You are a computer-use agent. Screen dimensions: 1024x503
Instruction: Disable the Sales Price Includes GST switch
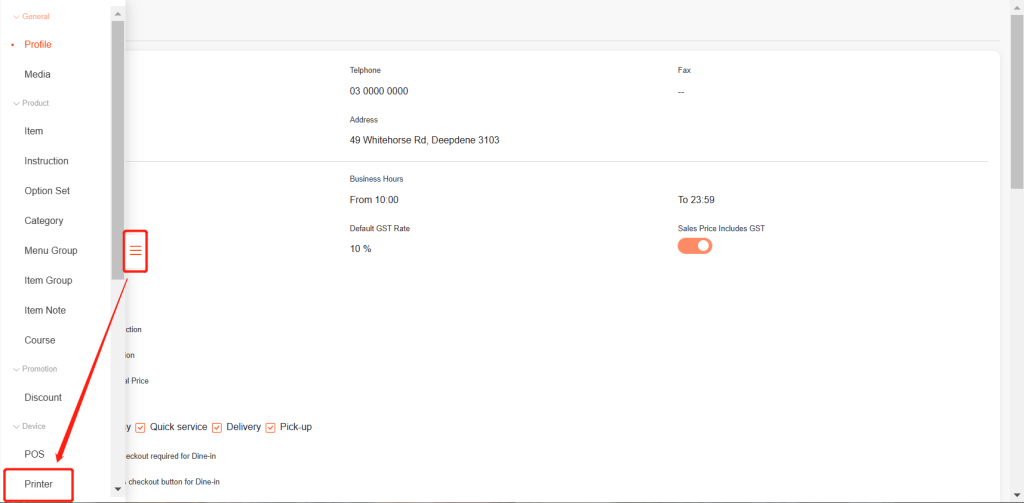tap(695, 246)
